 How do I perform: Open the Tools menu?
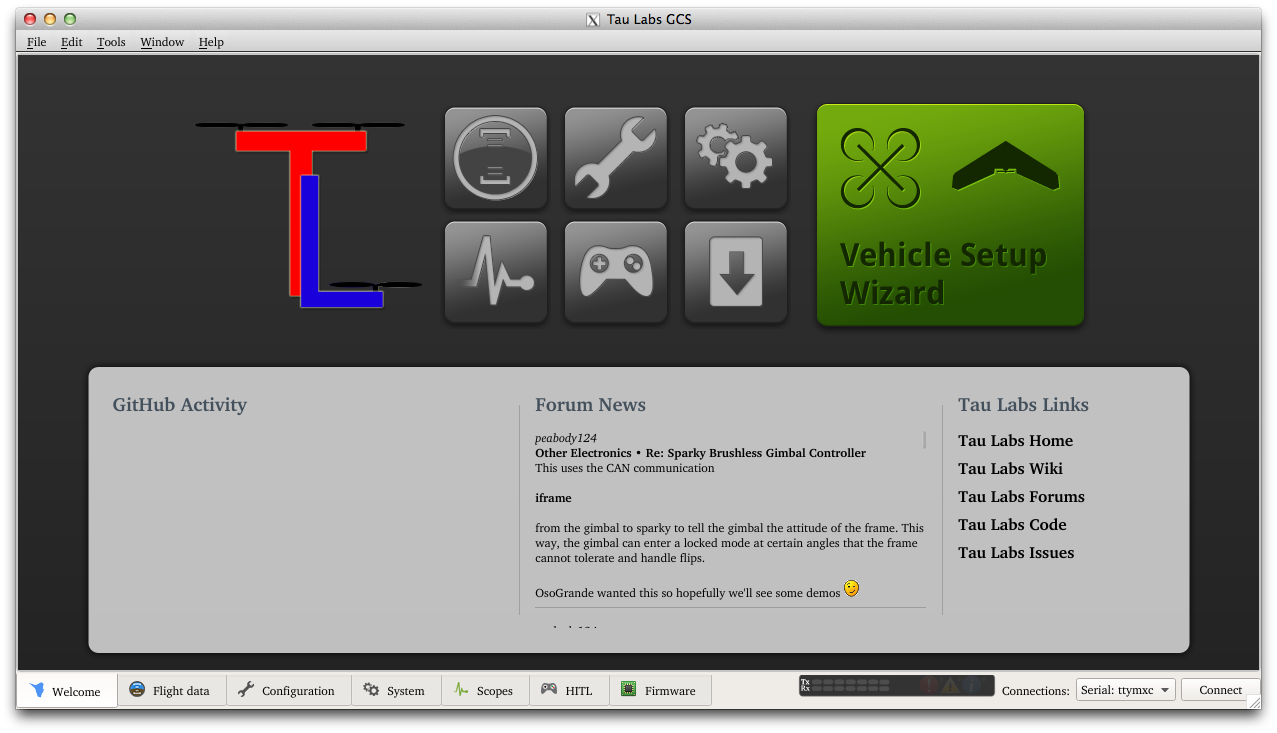111,42
